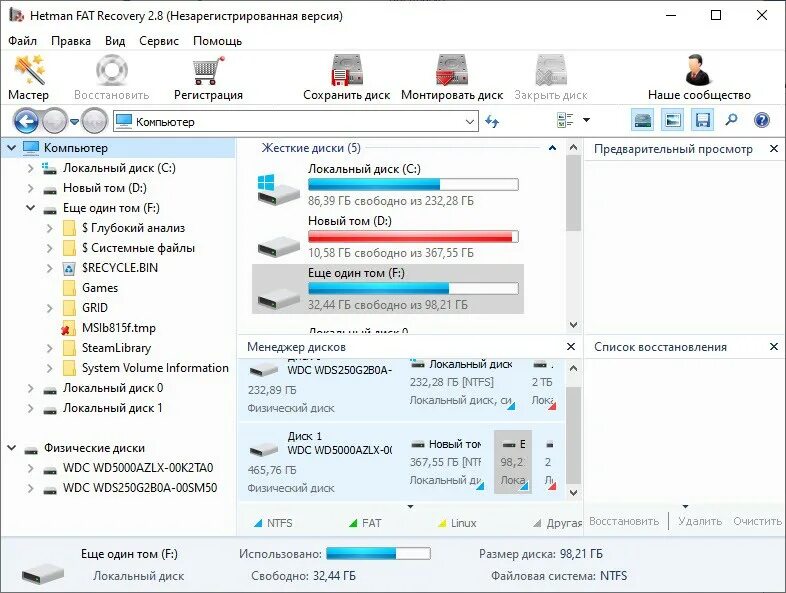Viewport: 786px width, 593px height.
Task: Expand Локальный диск (C:) in the tree
Action: (31, 168)
